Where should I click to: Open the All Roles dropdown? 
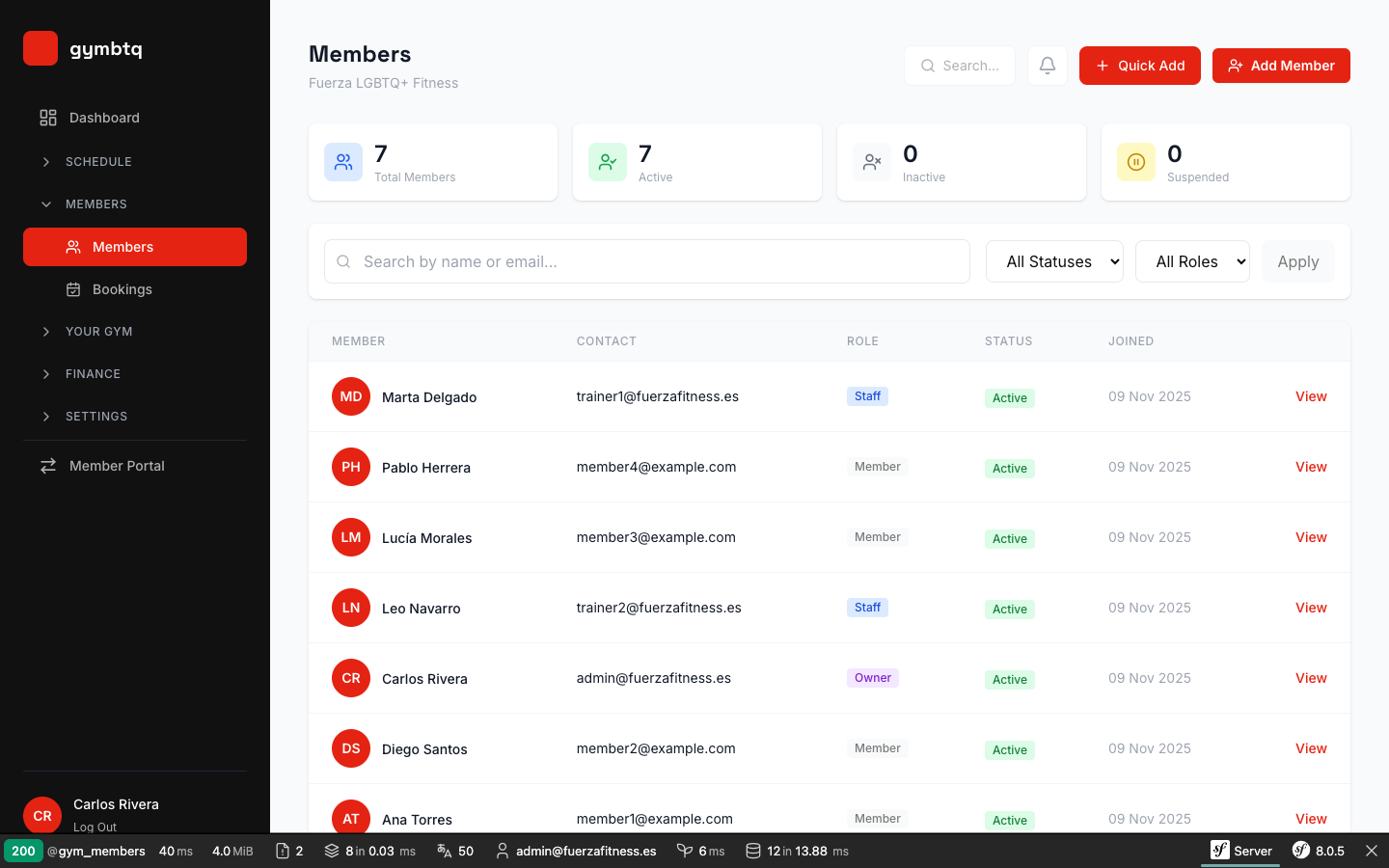pyautogui.click(x=1192, y=261)
